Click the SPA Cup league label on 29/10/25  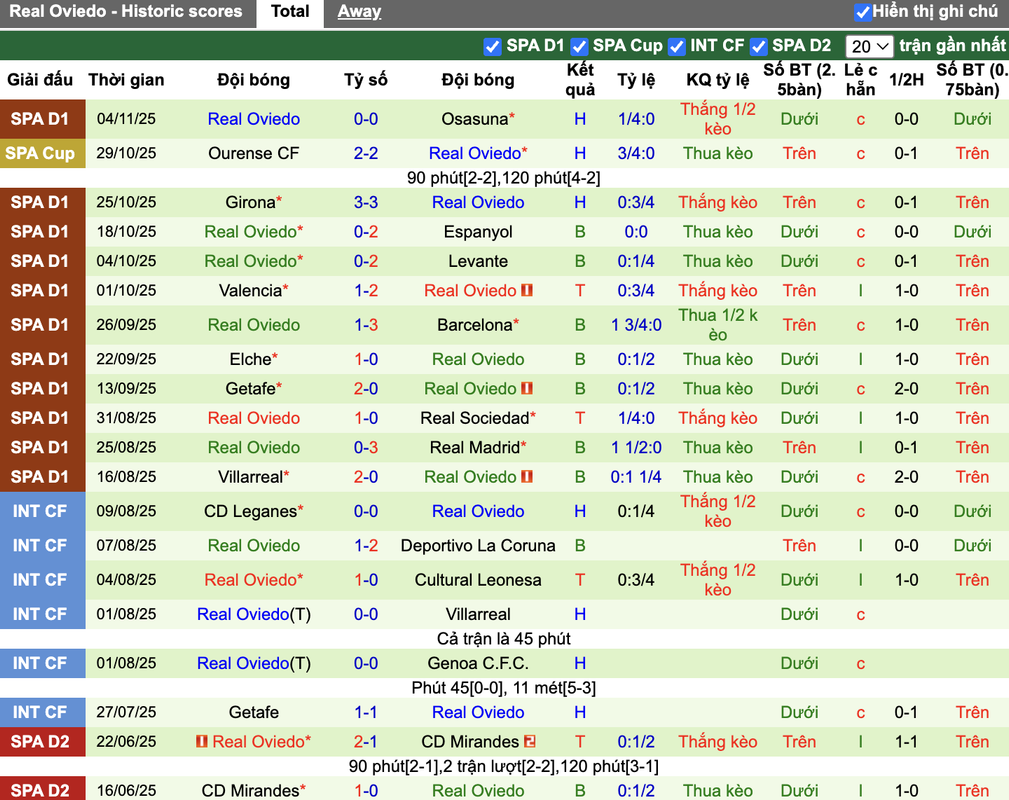click(40, 153)
